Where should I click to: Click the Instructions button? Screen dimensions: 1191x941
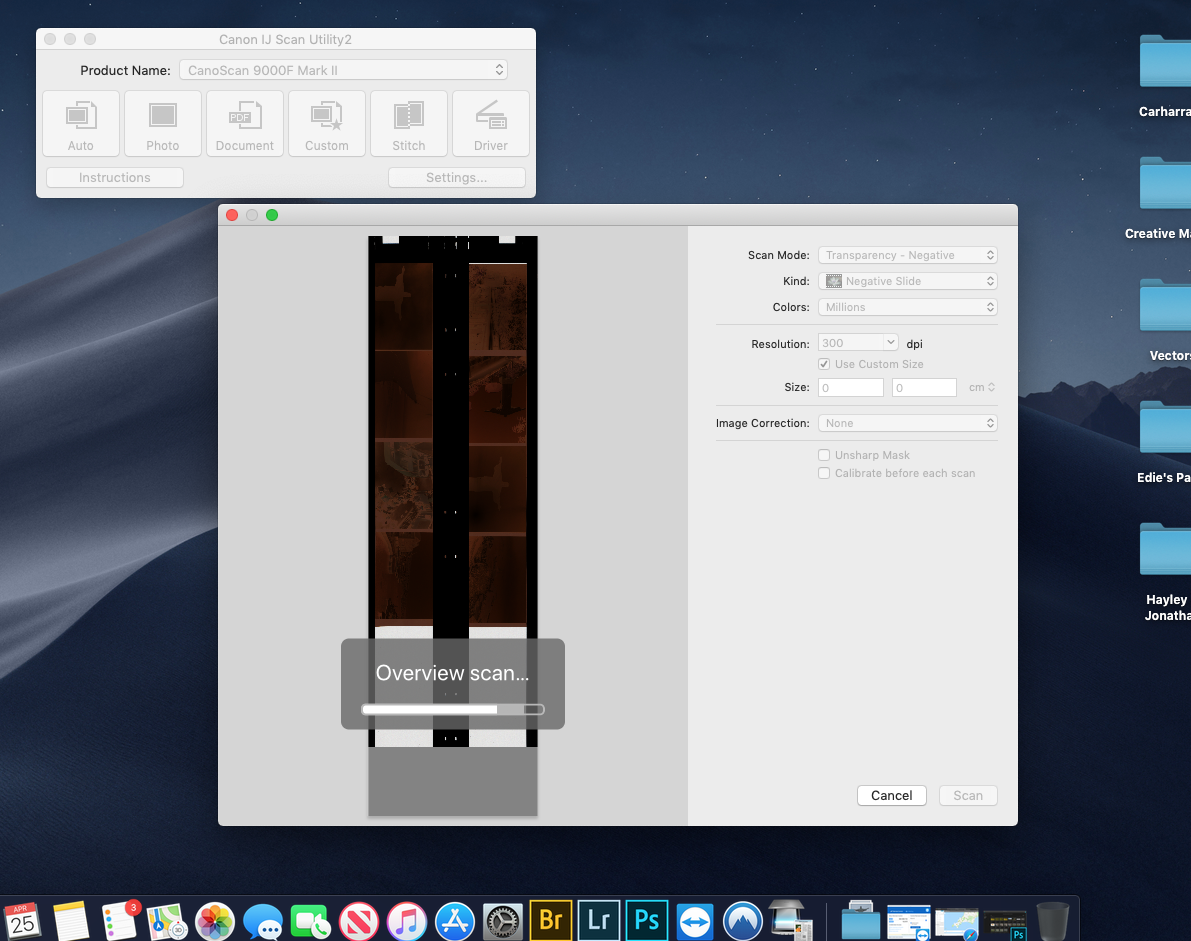coord(115,178)
